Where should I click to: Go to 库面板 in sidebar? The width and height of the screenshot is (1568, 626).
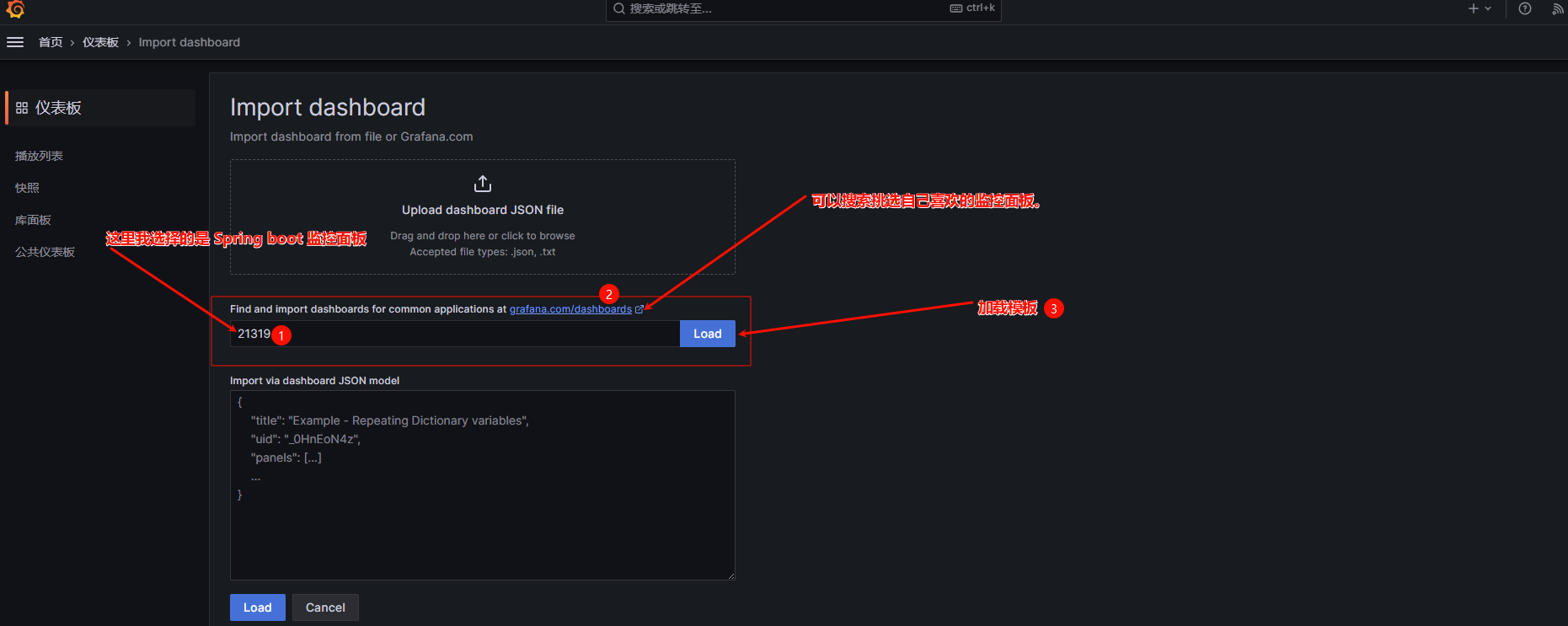click(x=33, y=220)
